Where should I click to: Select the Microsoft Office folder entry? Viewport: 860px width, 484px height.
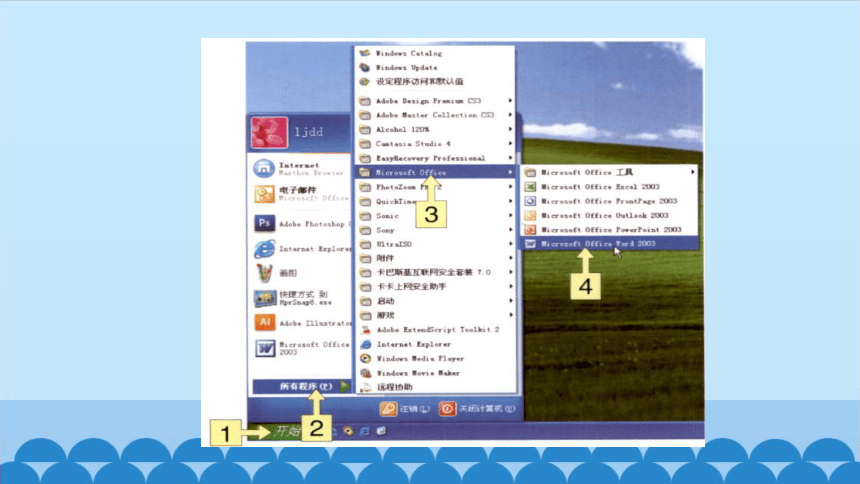(435, 172)
